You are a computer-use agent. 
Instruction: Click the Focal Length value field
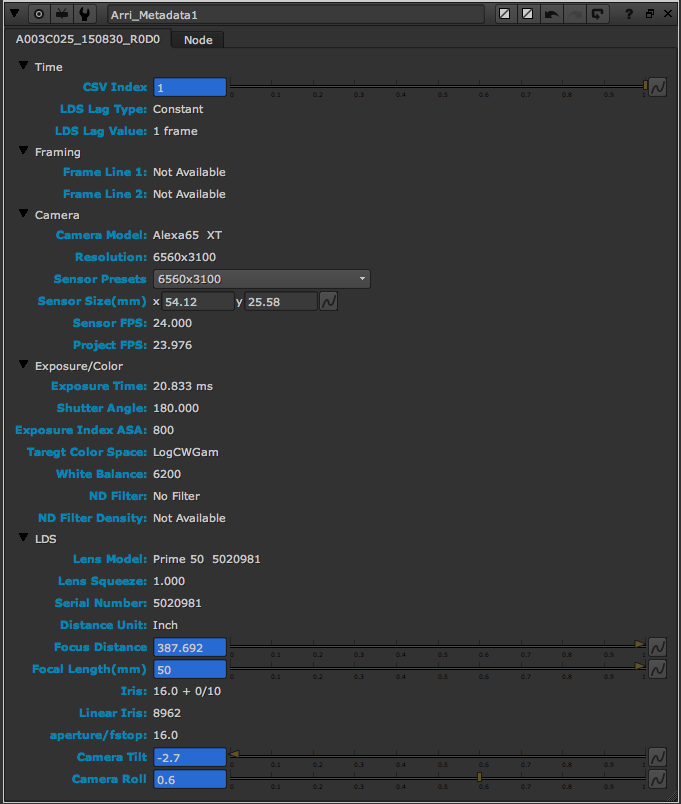(190, 669)
